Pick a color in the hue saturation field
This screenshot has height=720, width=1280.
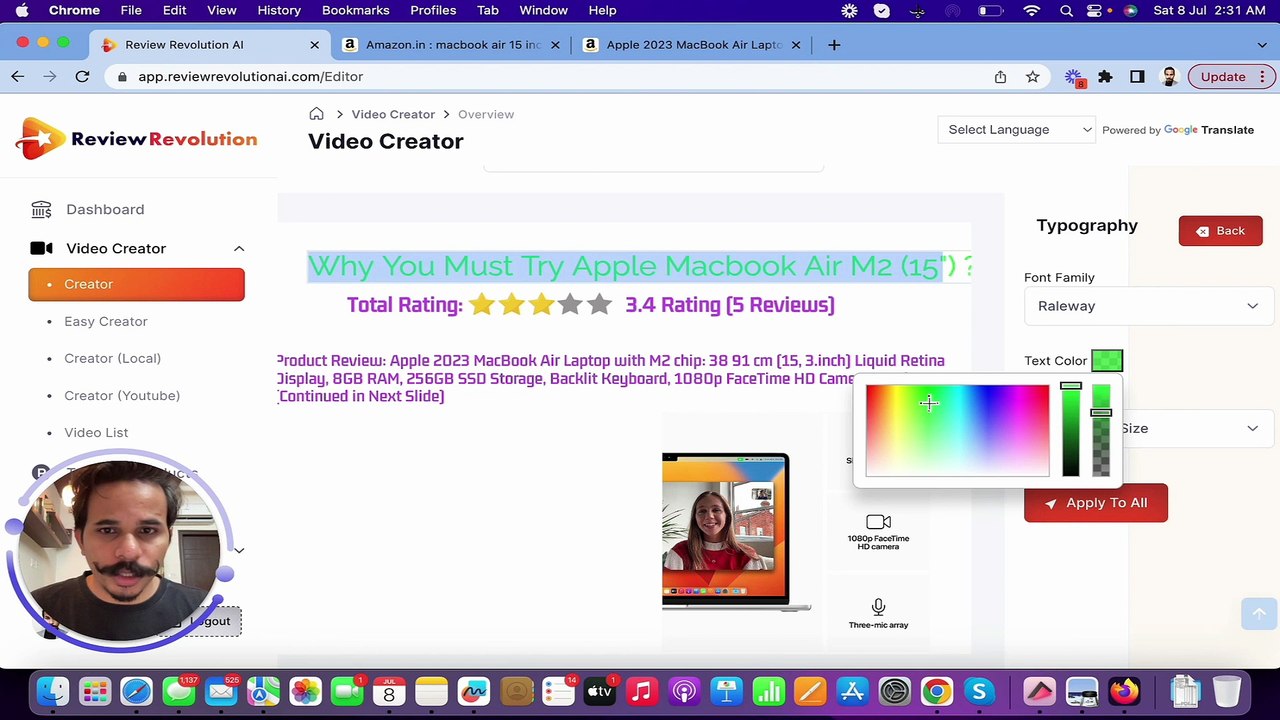(957, 430)
